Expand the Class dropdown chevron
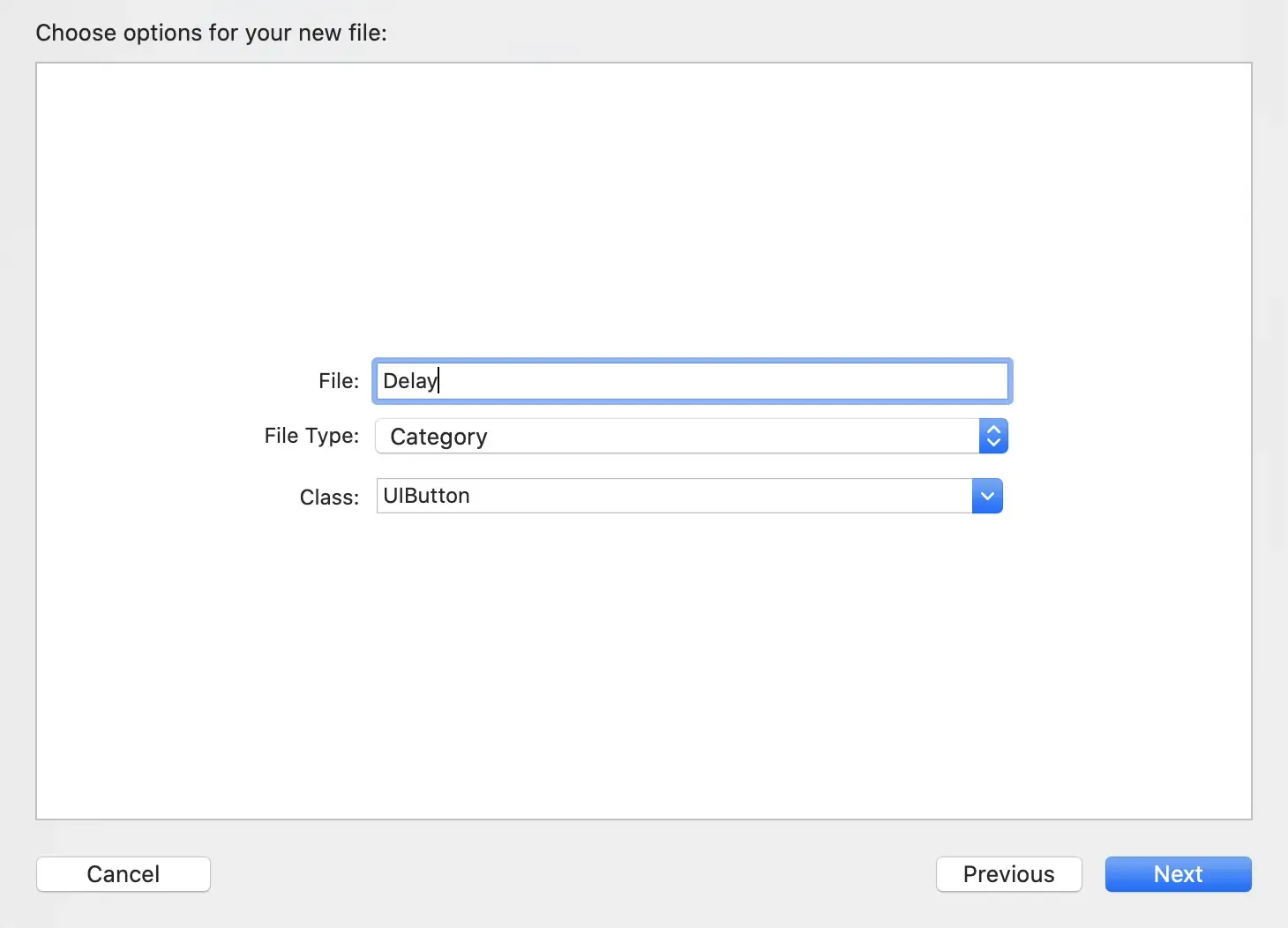Image resolution: width=1288 pixels, height=928 pixels. (x=987, y=497)
